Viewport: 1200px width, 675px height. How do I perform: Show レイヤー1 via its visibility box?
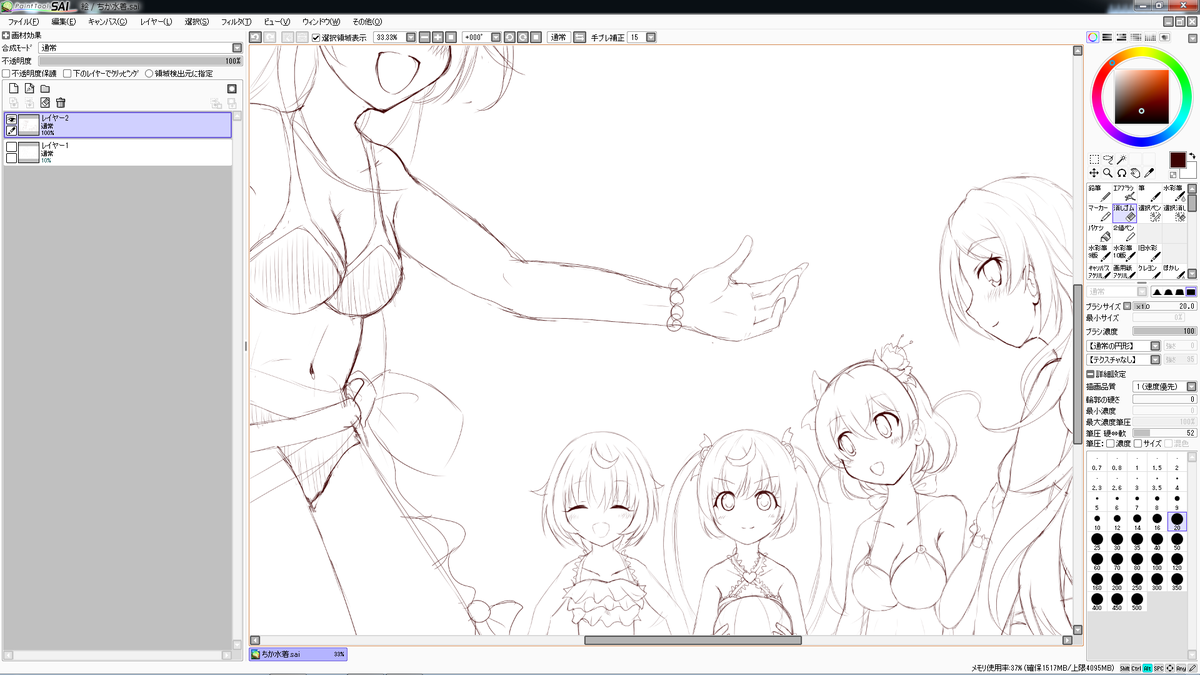tap(12, 146)
